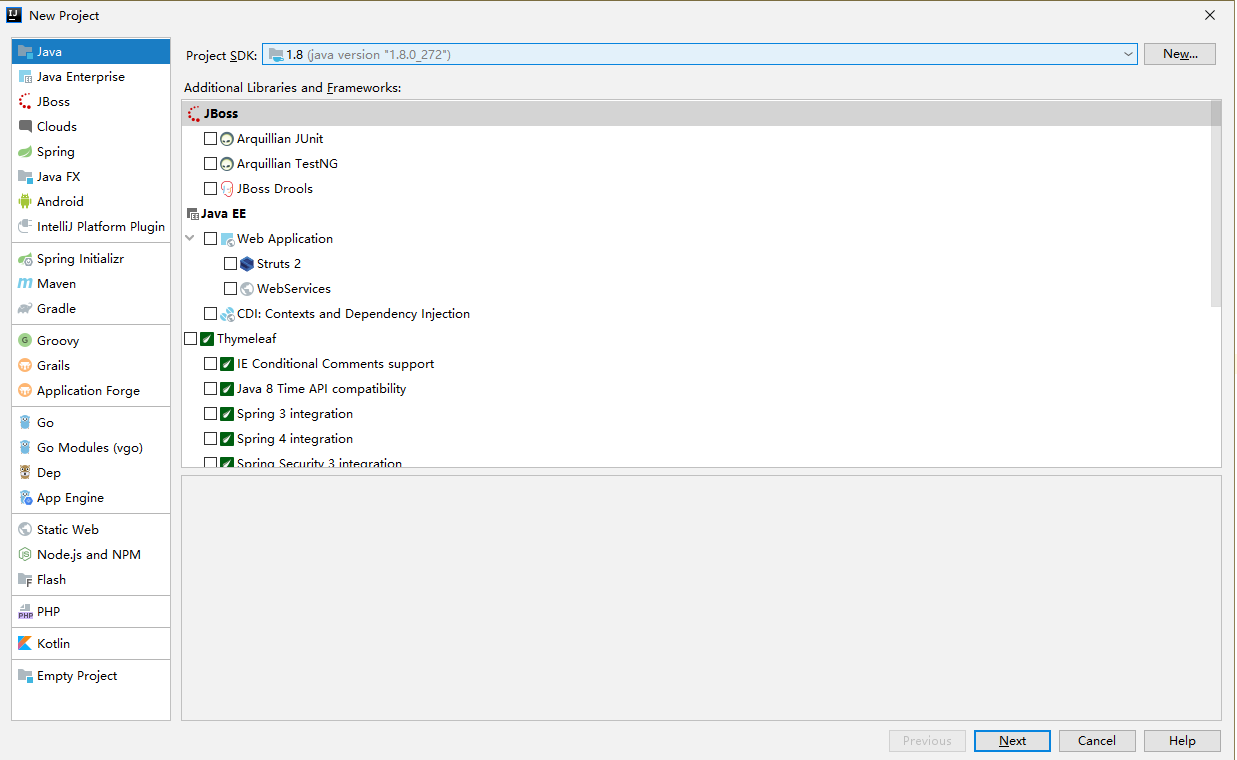Image resolution: width=1237 pixels, height=760 pixels.
Task: Select the Thymeleaf framework label
Action: [247, 339]
